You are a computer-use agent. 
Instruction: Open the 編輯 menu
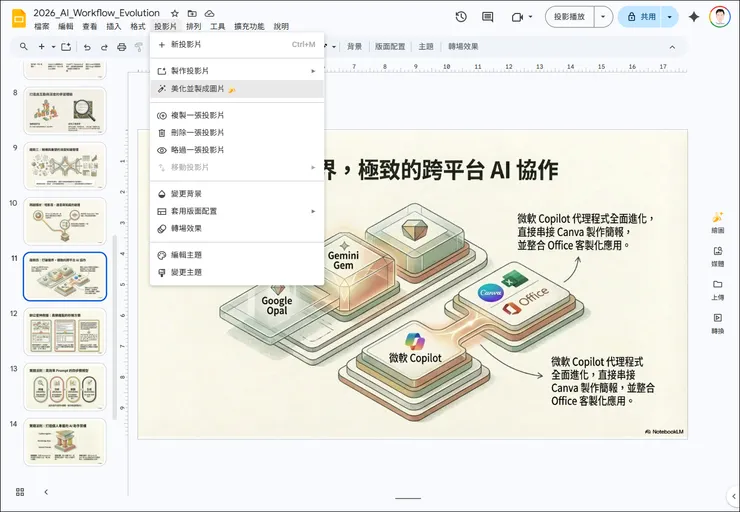pyautogui.click(x=66, y=26)
